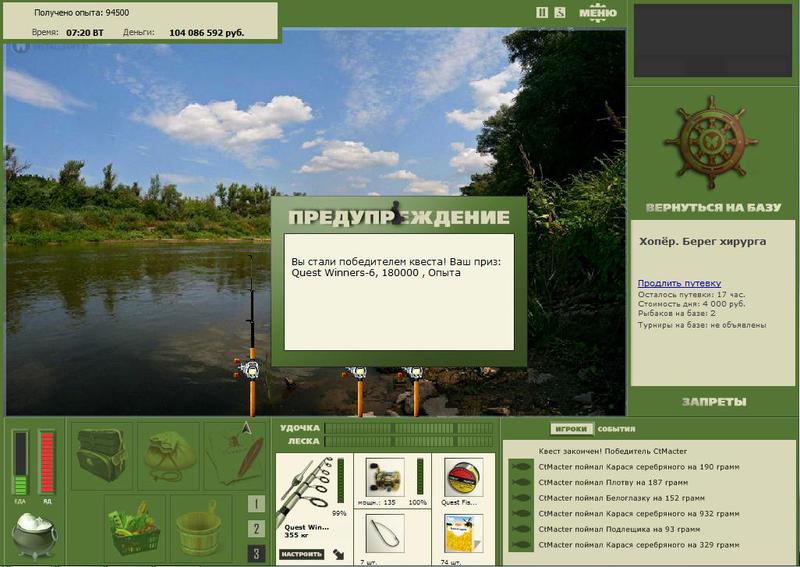Click the Продлить путевку link

pos(679,283)
